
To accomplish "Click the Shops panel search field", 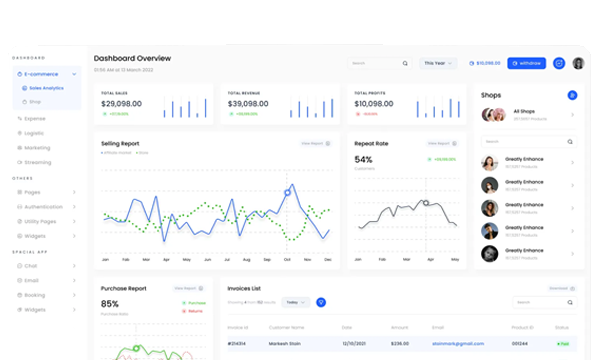I will pyautogui.click(x=529, y=142).
